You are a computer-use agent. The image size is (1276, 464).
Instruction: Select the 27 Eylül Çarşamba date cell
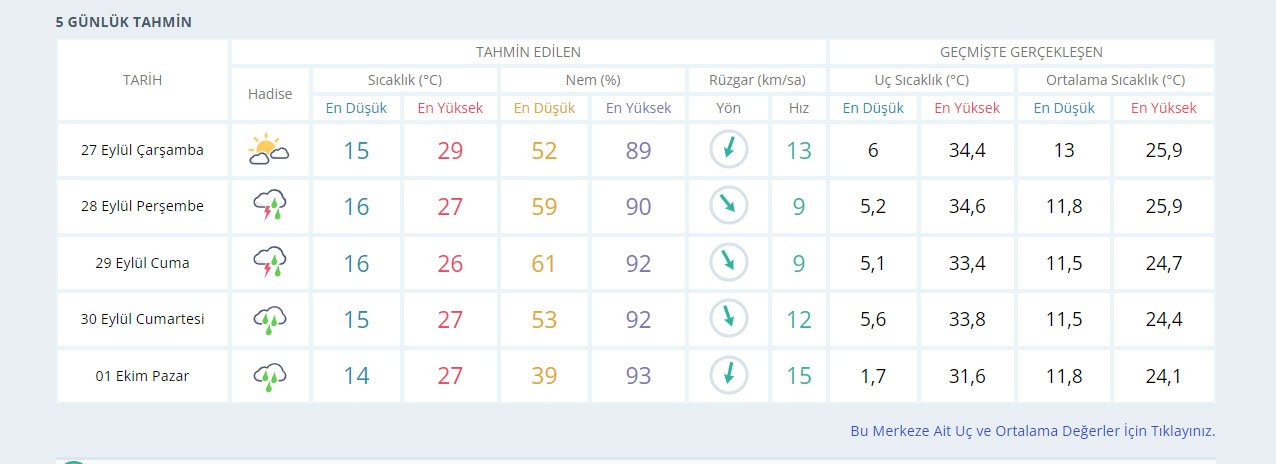pyautogui.click(x=142, y=150)
